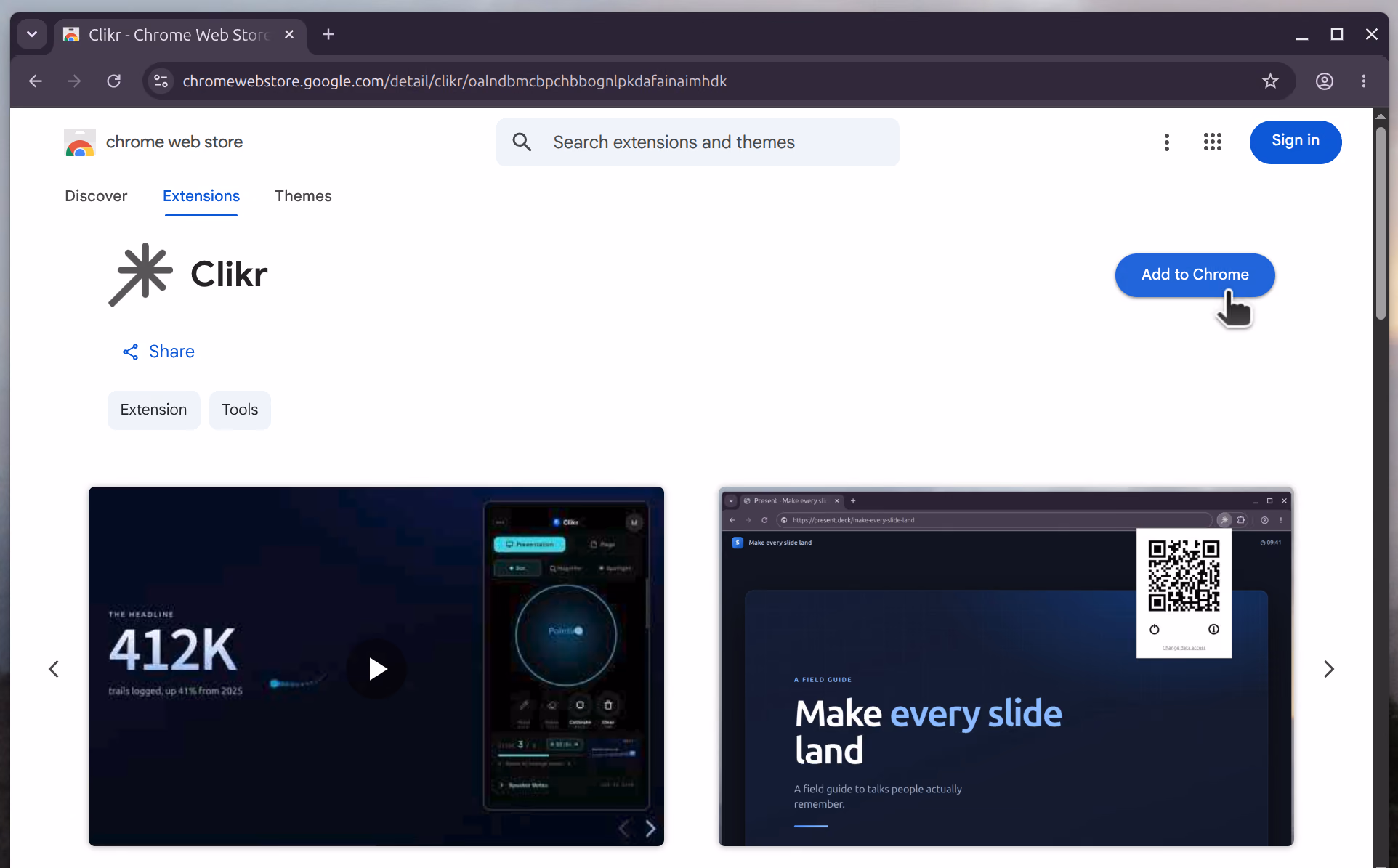Open the web store more options menu
Screen dimensions: 1398x868
1166,142
